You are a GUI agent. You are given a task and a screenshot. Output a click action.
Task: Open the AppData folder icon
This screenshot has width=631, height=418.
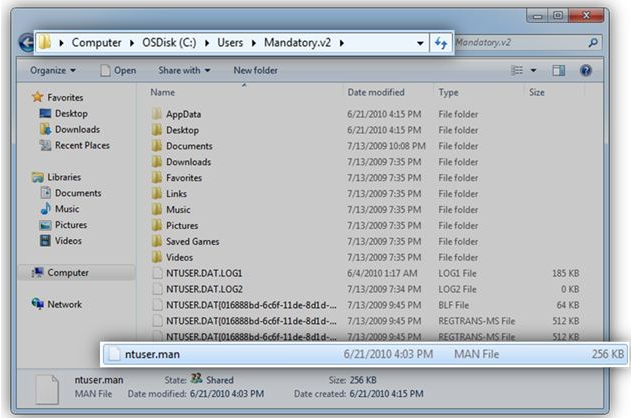(x=156, y=114)
